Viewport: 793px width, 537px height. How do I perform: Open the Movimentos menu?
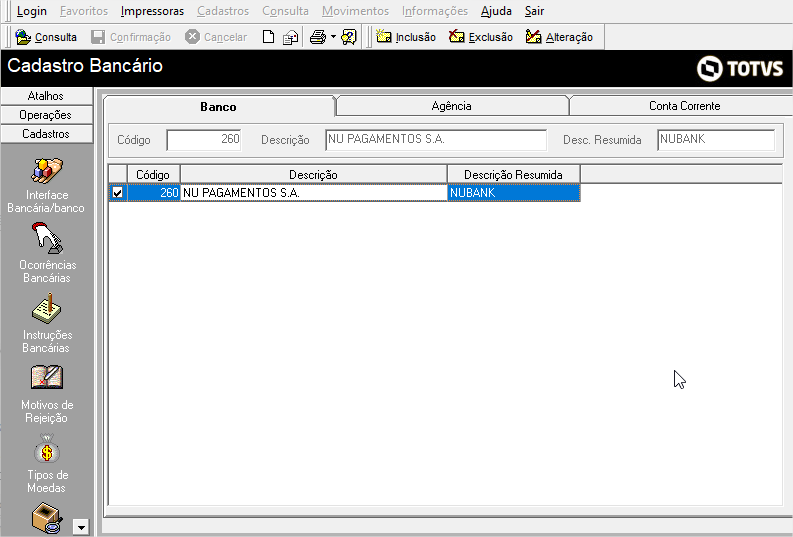coord(356,11)
